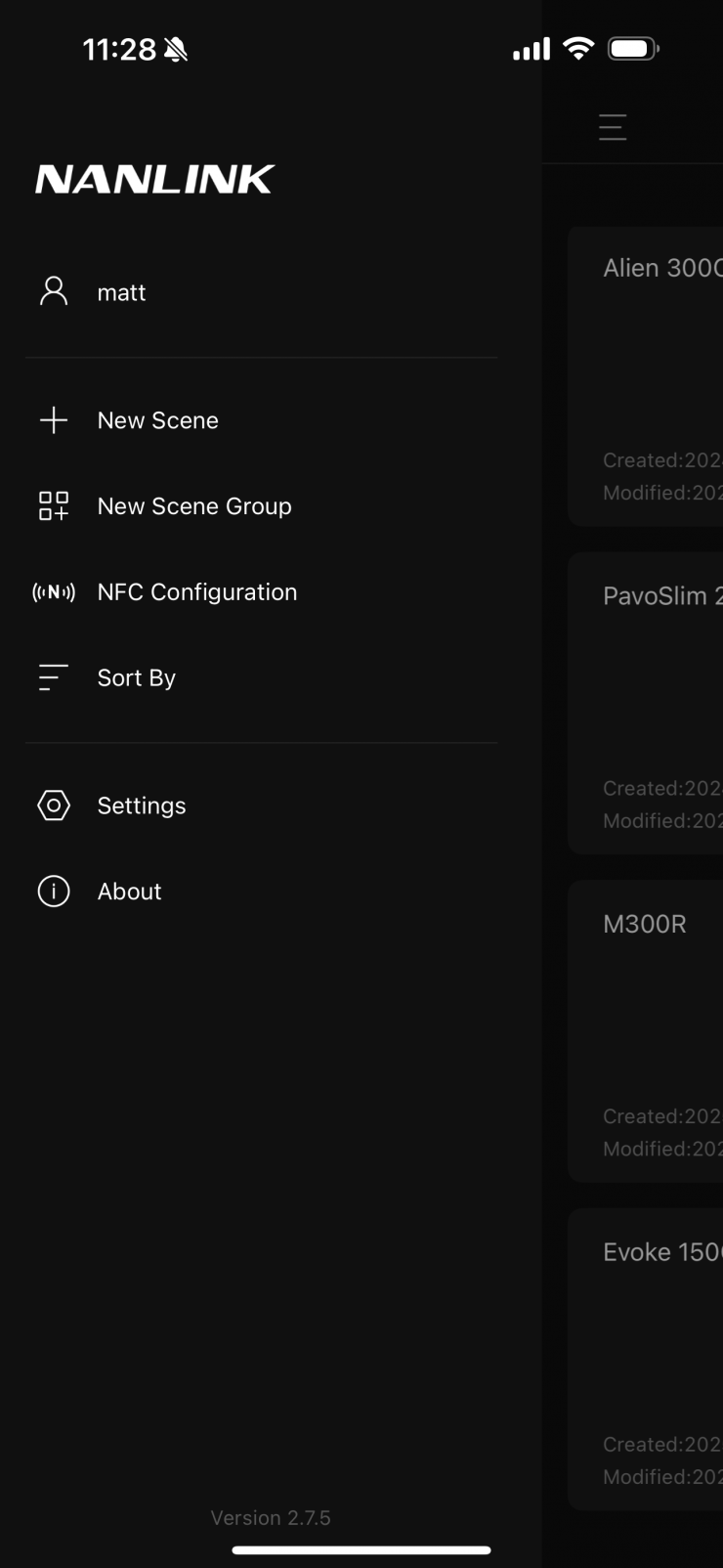Viewport: 723px width, 1568px height.
Task: Tap the About info icon
Action: point(54,892)
